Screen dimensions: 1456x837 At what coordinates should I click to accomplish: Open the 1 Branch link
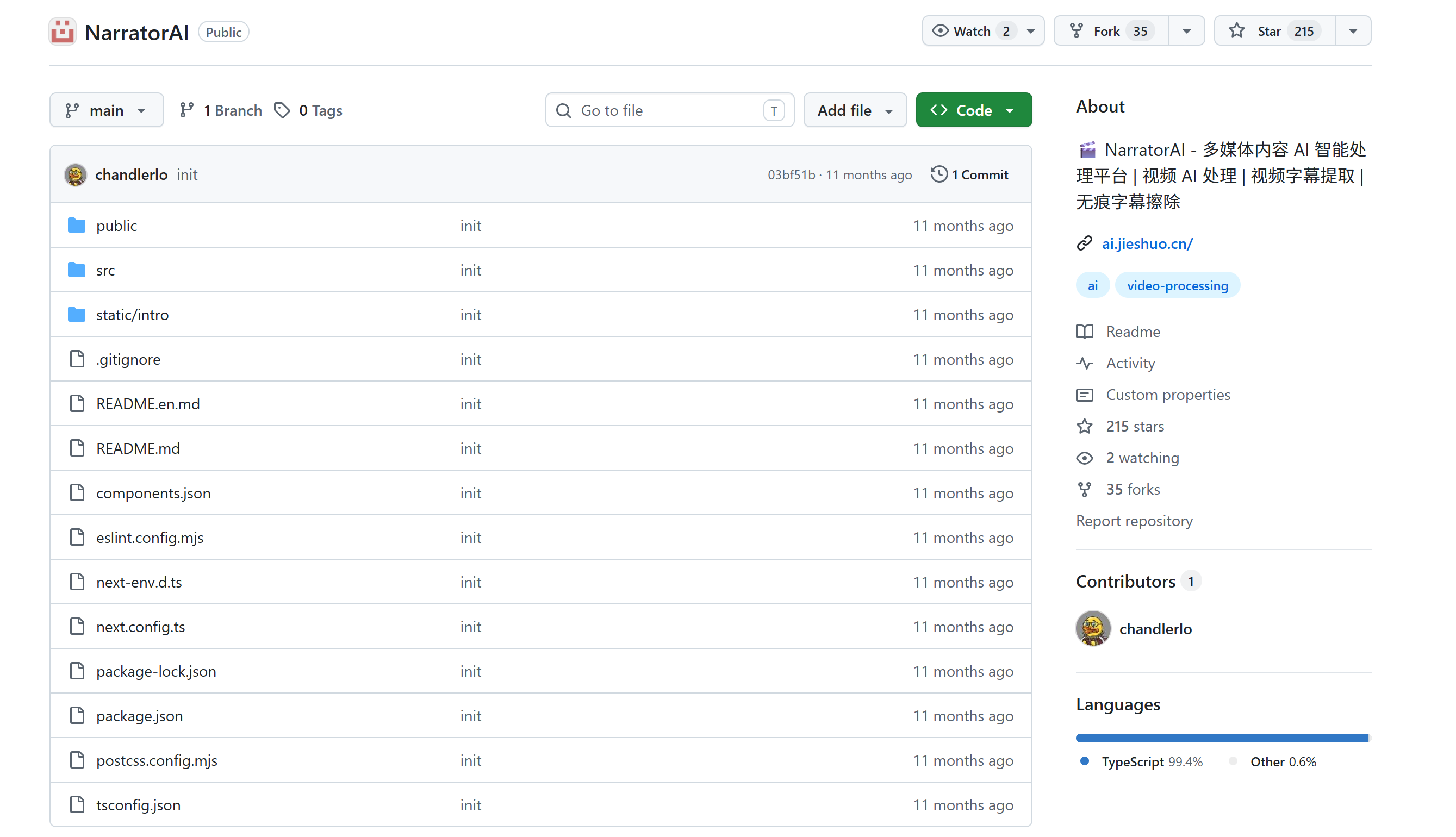tap(220, 110)
